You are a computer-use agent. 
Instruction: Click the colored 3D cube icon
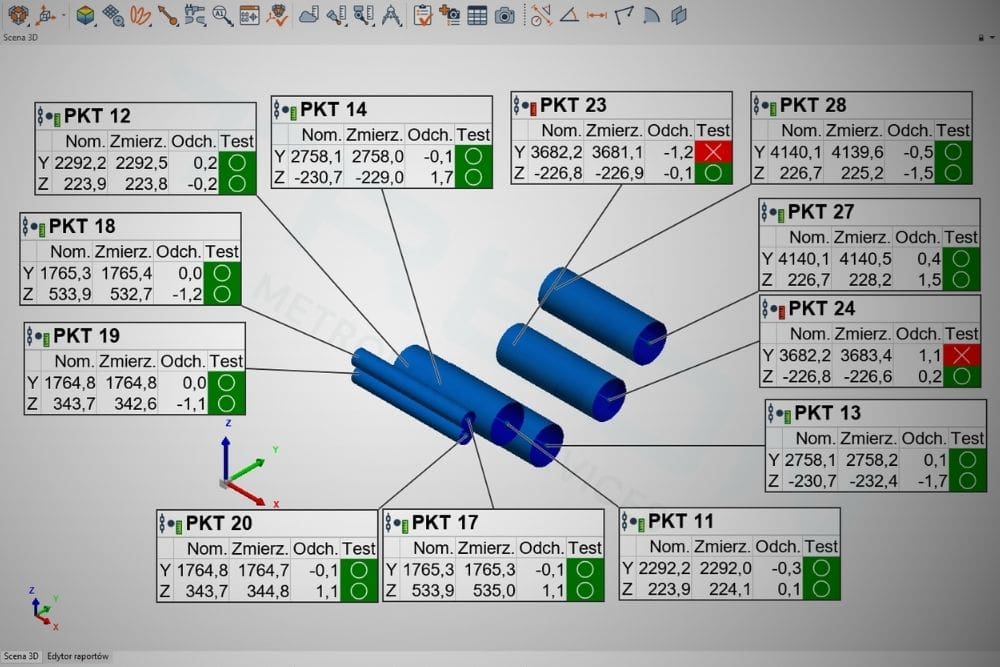(x=86, y=15)
